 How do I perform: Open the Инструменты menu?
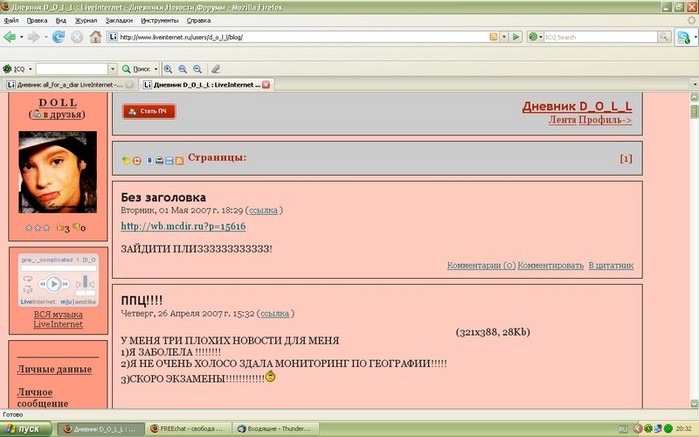click(x=160, y=21)
